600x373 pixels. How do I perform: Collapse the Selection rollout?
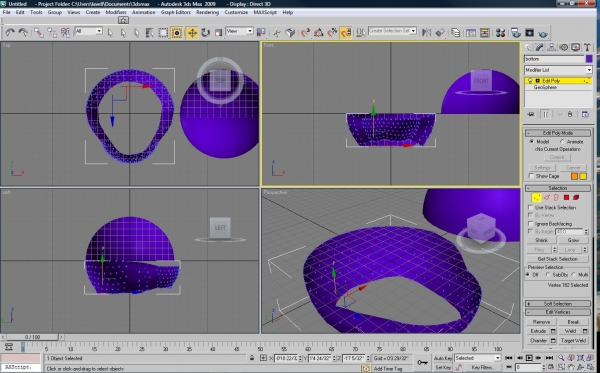[x=558, y=188]
